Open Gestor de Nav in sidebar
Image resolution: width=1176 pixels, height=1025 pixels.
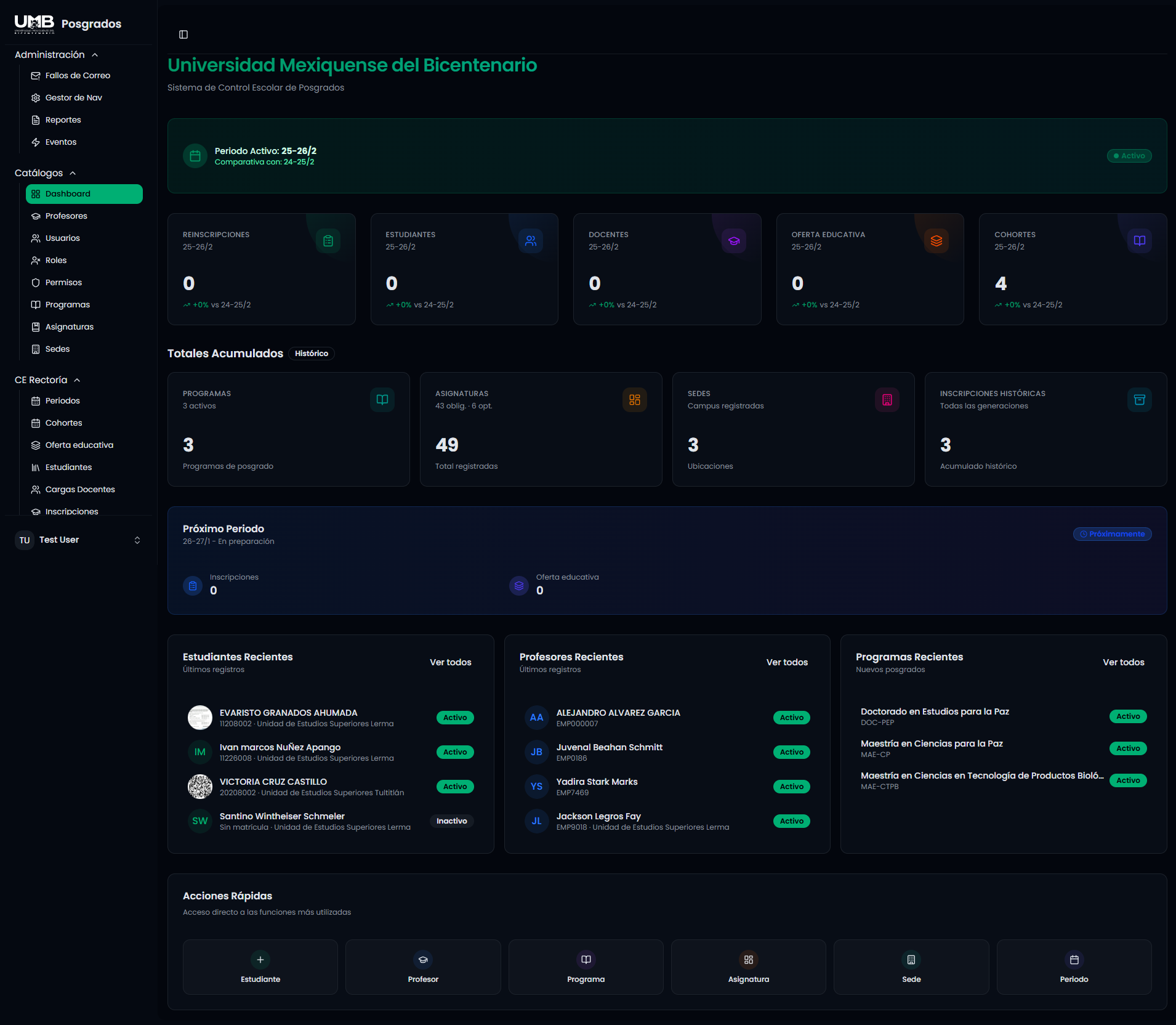click(x=84, y=98)
